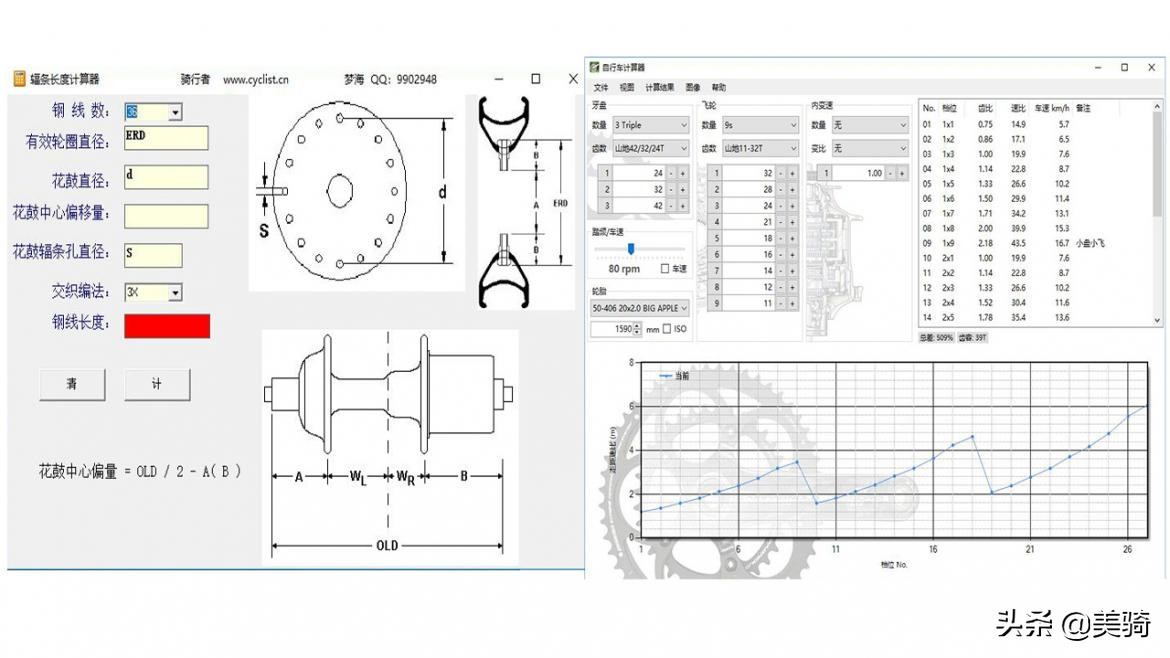Viewport: 1170px width, 658px height.
Task: Decrease internal hub ratio 1.00 with minus
Action: (x=890, y=173)
